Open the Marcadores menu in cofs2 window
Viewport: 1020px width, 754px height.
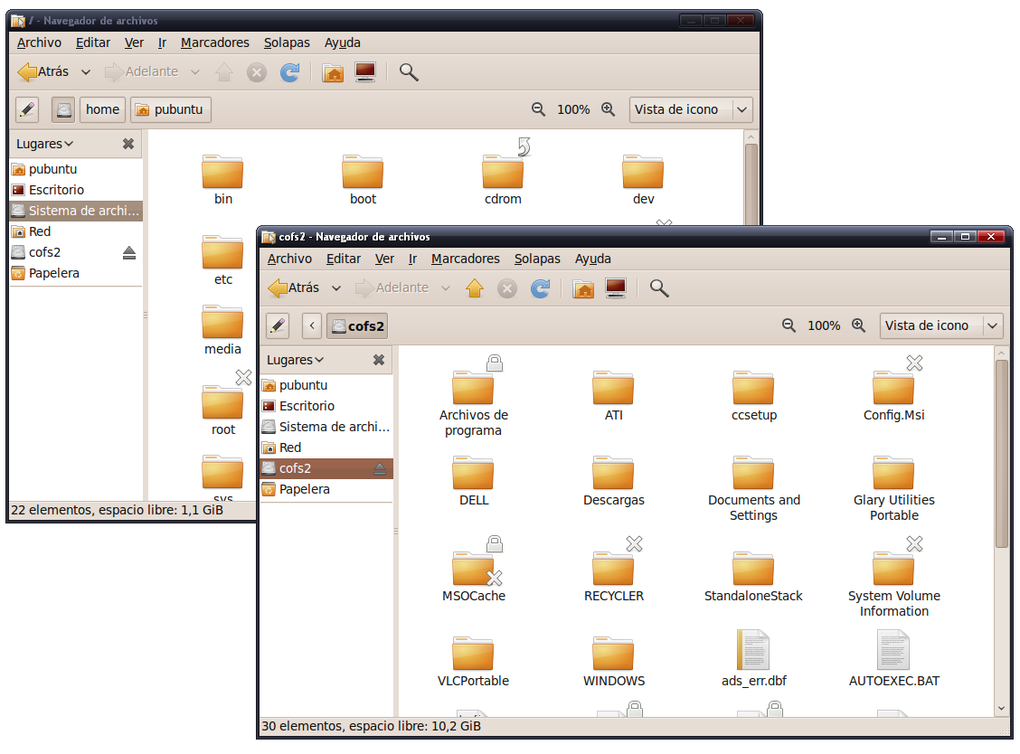pyautogui.click(x=465, y=258)
